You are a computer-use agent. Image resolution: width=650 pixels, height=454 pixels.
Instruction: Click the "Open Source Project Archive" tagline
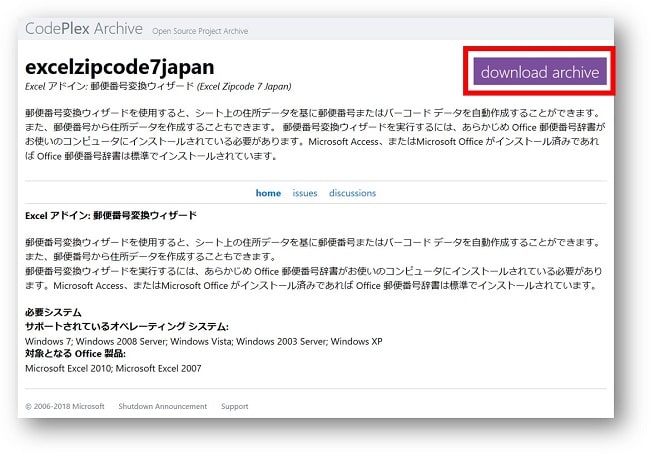[200, 31]
